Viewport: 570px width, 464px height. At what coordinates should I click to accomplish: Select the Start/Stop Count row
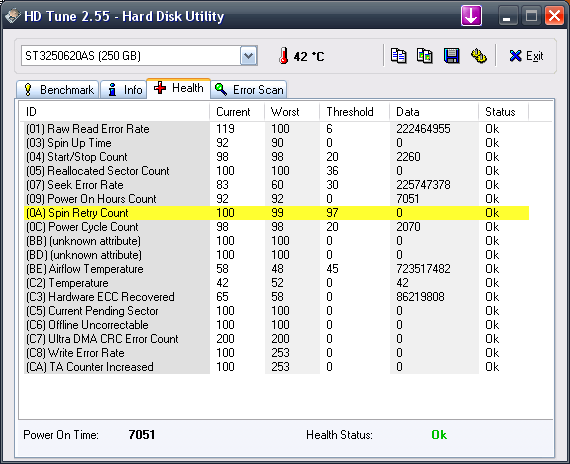(x=276, y=157)
